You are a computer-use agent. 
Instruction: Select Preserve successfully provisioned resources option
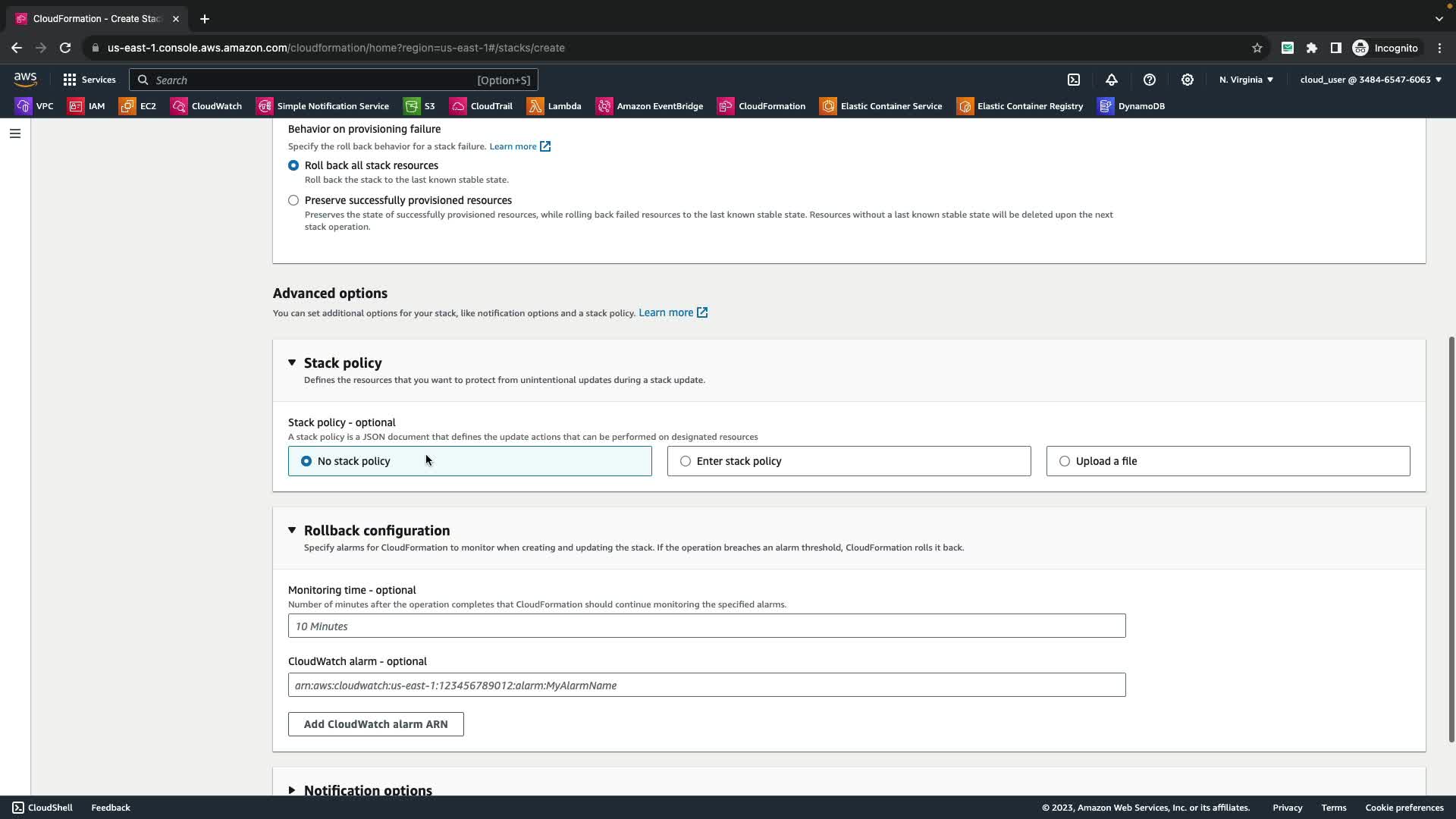(293, 200)
